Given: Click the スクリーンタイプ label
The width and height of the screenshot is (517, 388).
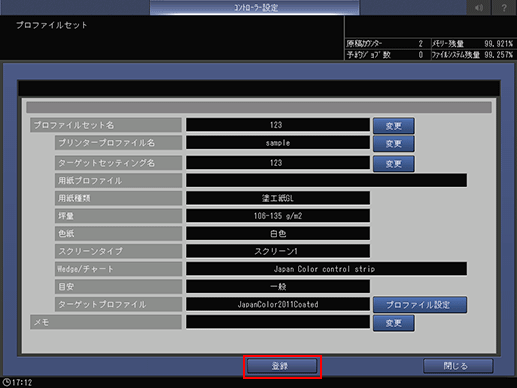Looking at the screenshot, I should [118, 251].
